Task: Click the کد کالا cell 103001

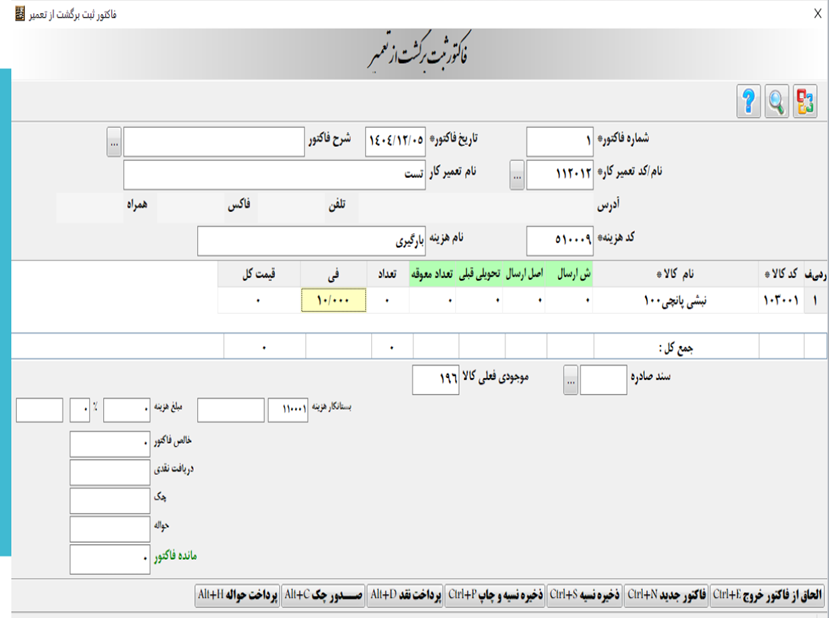Action: [781, 300]
